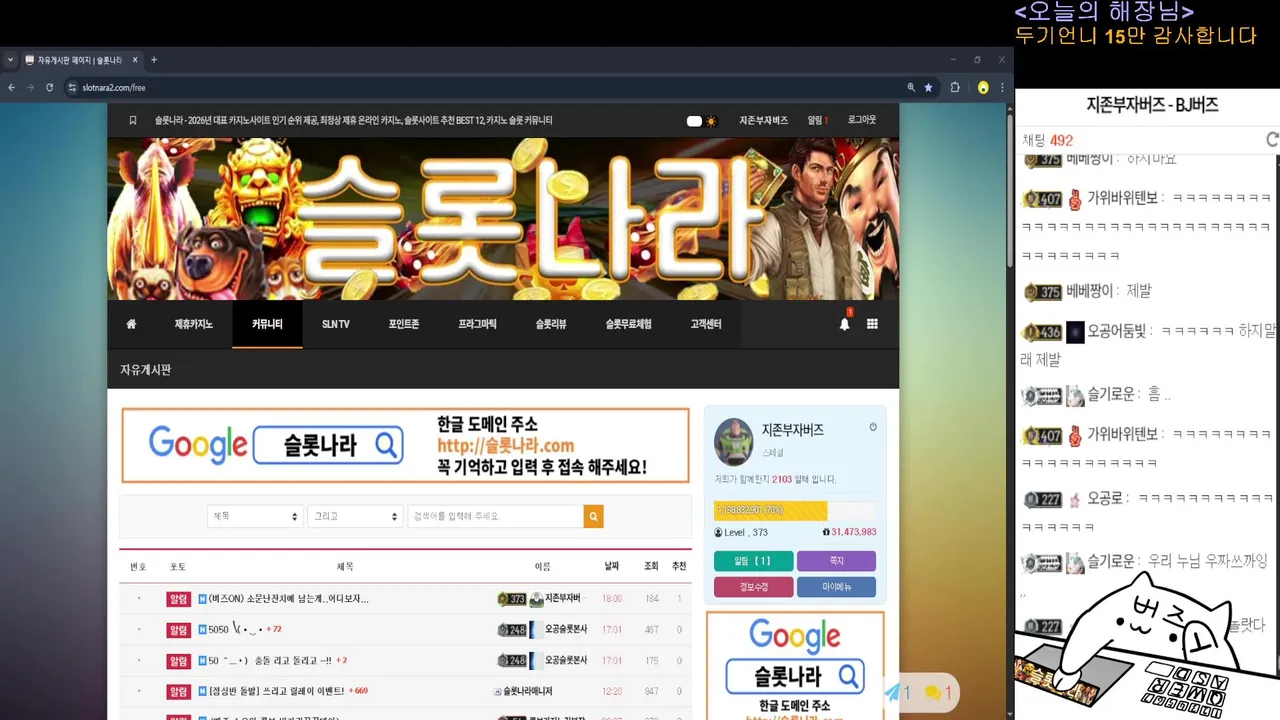This screenshot has width=1280, height=720.
Task: Open the browser extensions puzzle icon
Action: click(x=955, y=88)
